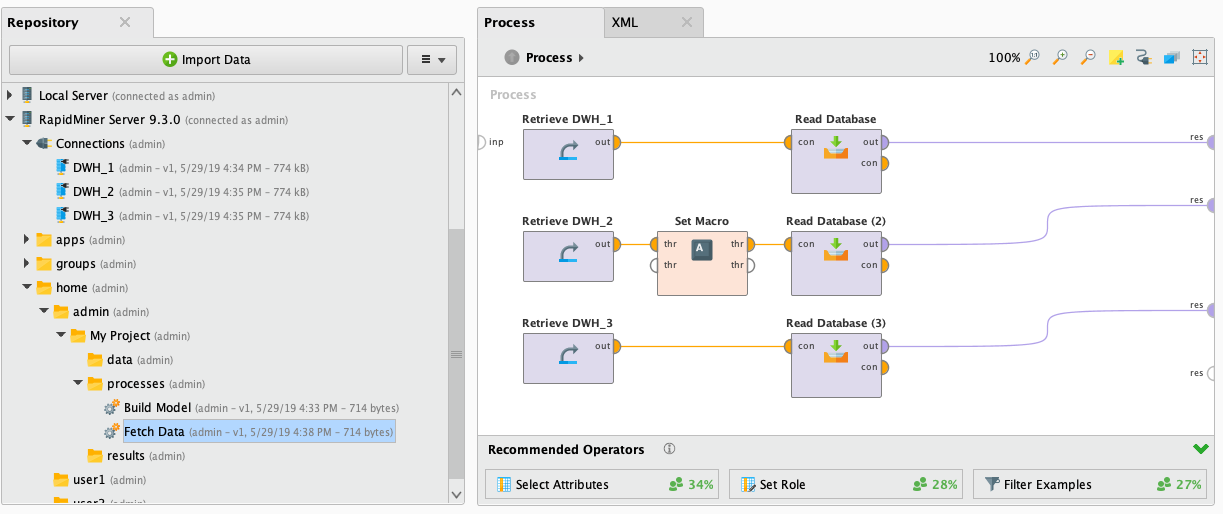Viewport: 1223px width, 514px height.
Task: Zoom out of the process canvas
Action: (1089, 58)
